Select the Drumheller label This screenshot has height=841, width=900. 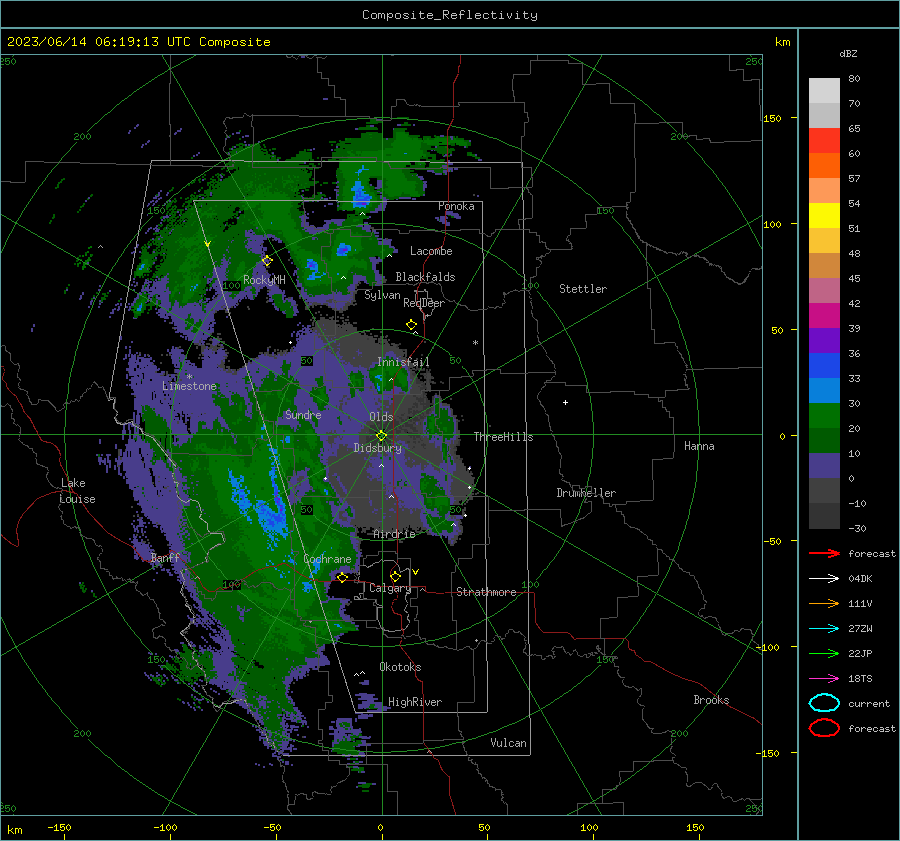click(586, 493)
